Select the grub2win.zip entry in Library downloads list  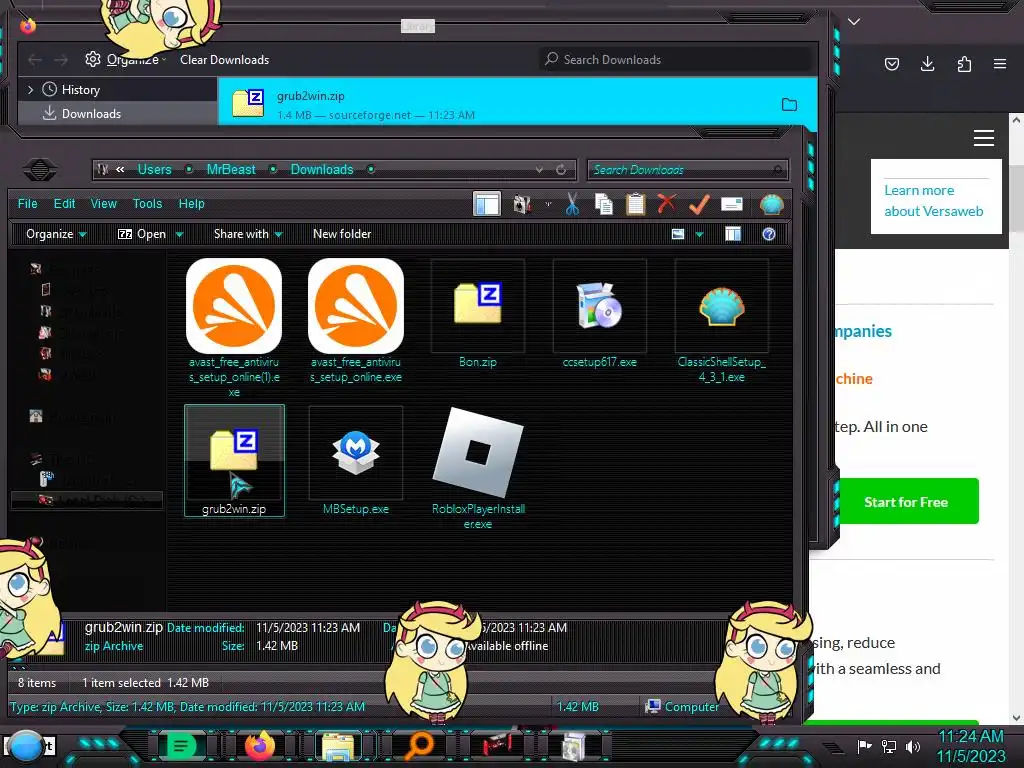[517, 104]
